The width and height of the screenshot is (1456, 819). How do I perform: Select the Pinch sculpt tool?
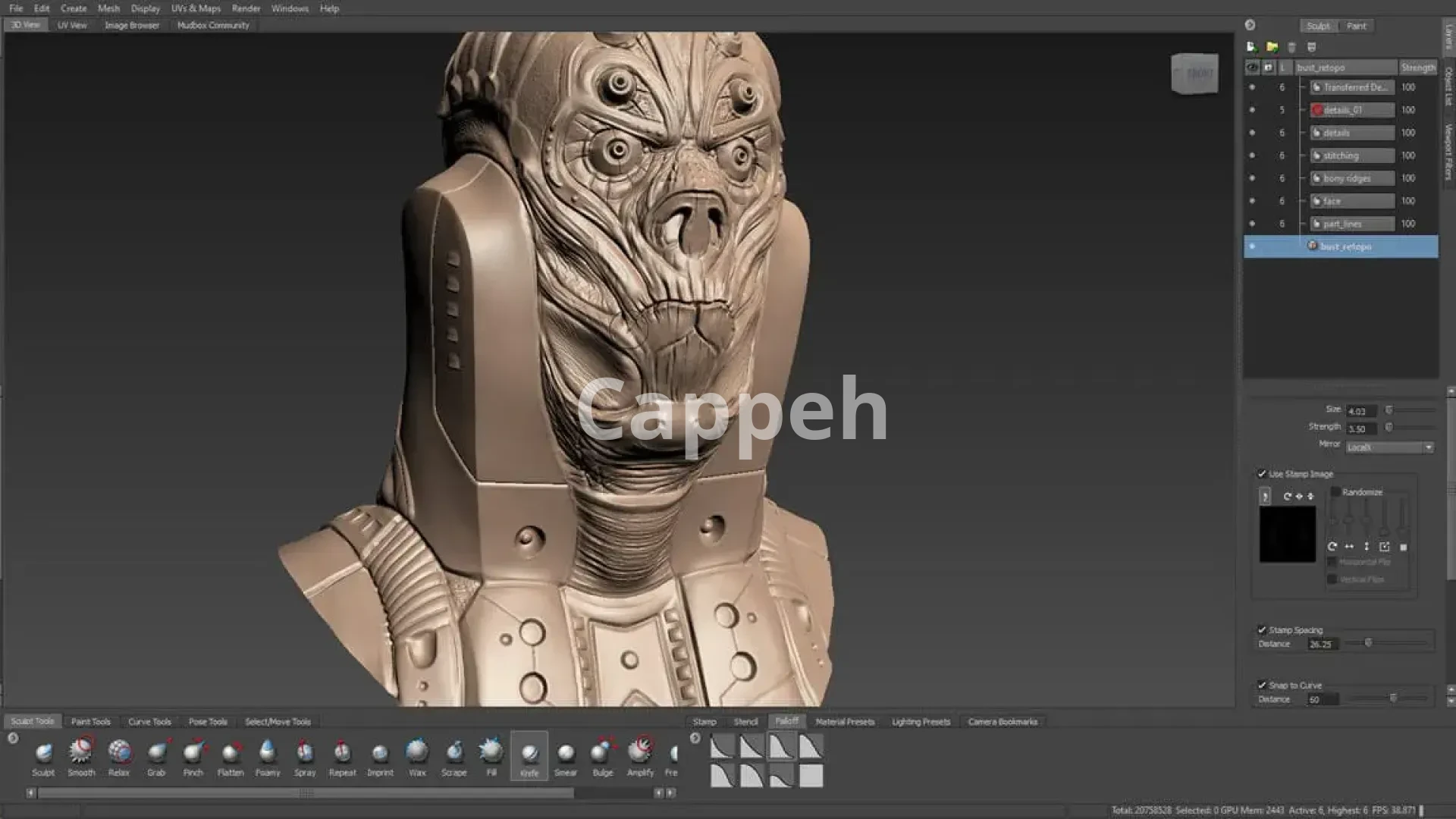[193, 752]
